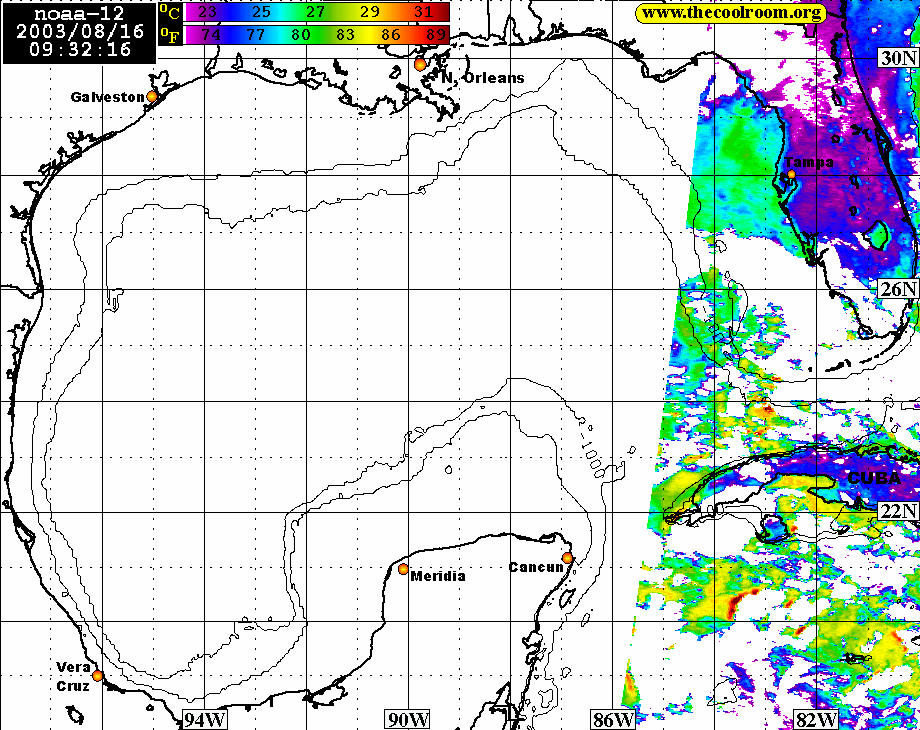Click the Vera Cruz city label
Screen dimensions: 920x730
tap(73, 677)
